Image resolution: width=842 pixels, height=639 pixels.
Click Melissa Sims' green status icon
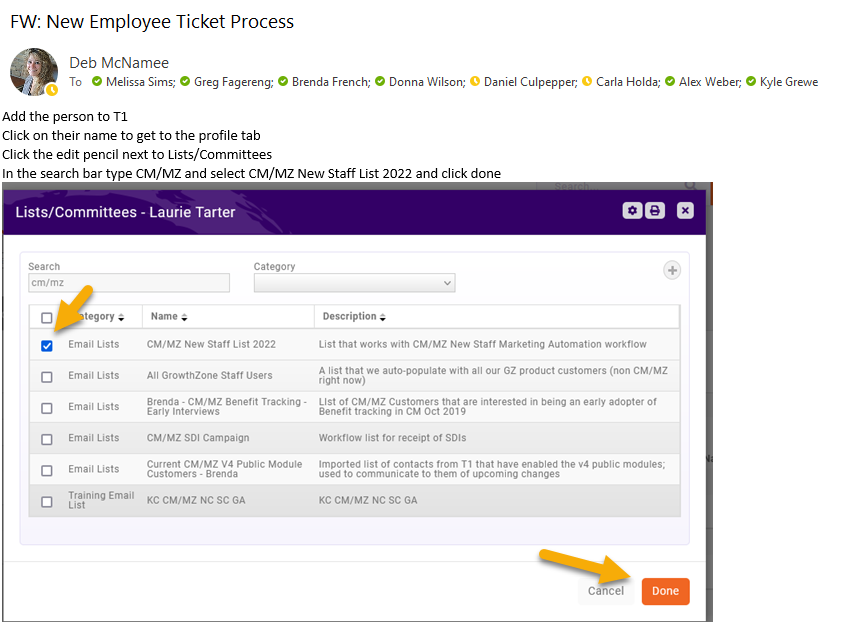click(x=97, y=82)
